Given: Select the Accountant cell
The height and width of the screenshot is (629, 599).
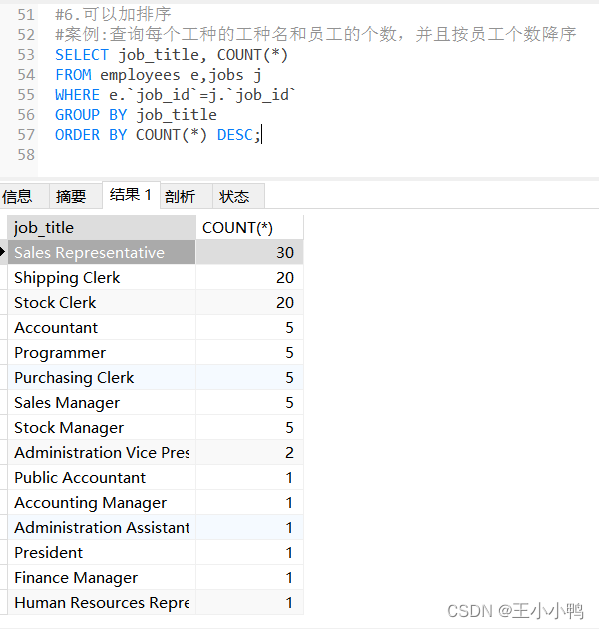Looking at the screenshot, I should (102, 328).
